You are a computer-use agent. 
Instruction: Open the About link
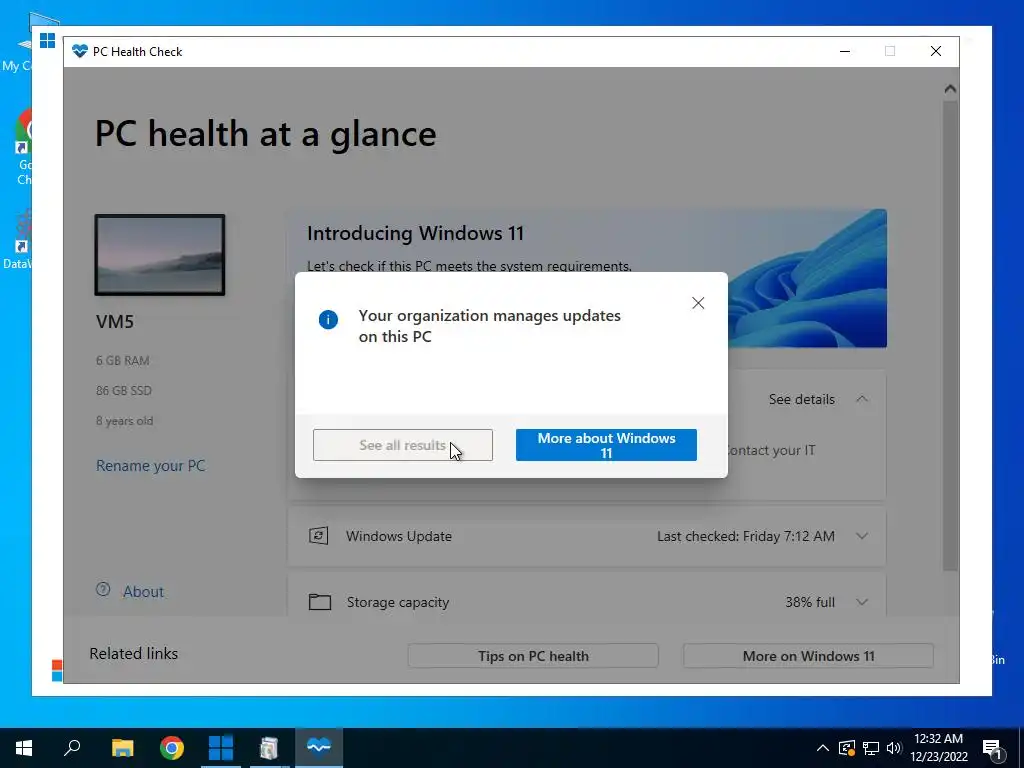(143, 592)
